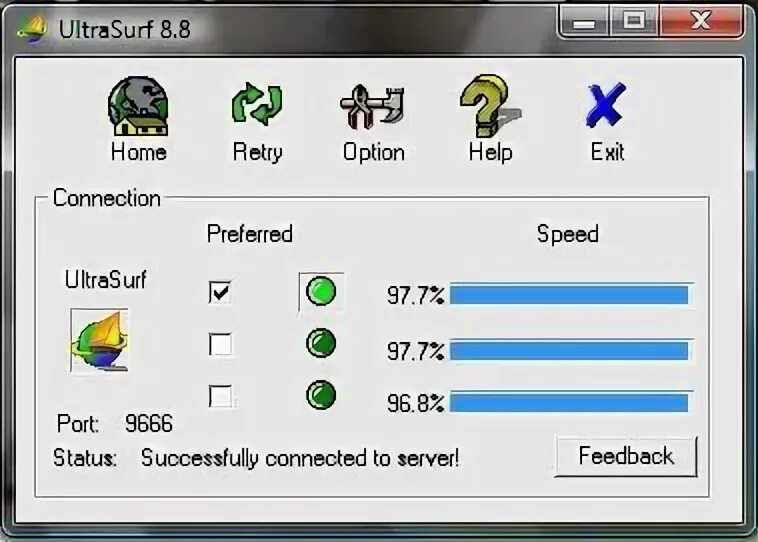Image resolution: width=758 pixels, height=542 pixels.
Task: Click the bright green first server indicator
Action: pyautogui.click(x=321, y=292)
